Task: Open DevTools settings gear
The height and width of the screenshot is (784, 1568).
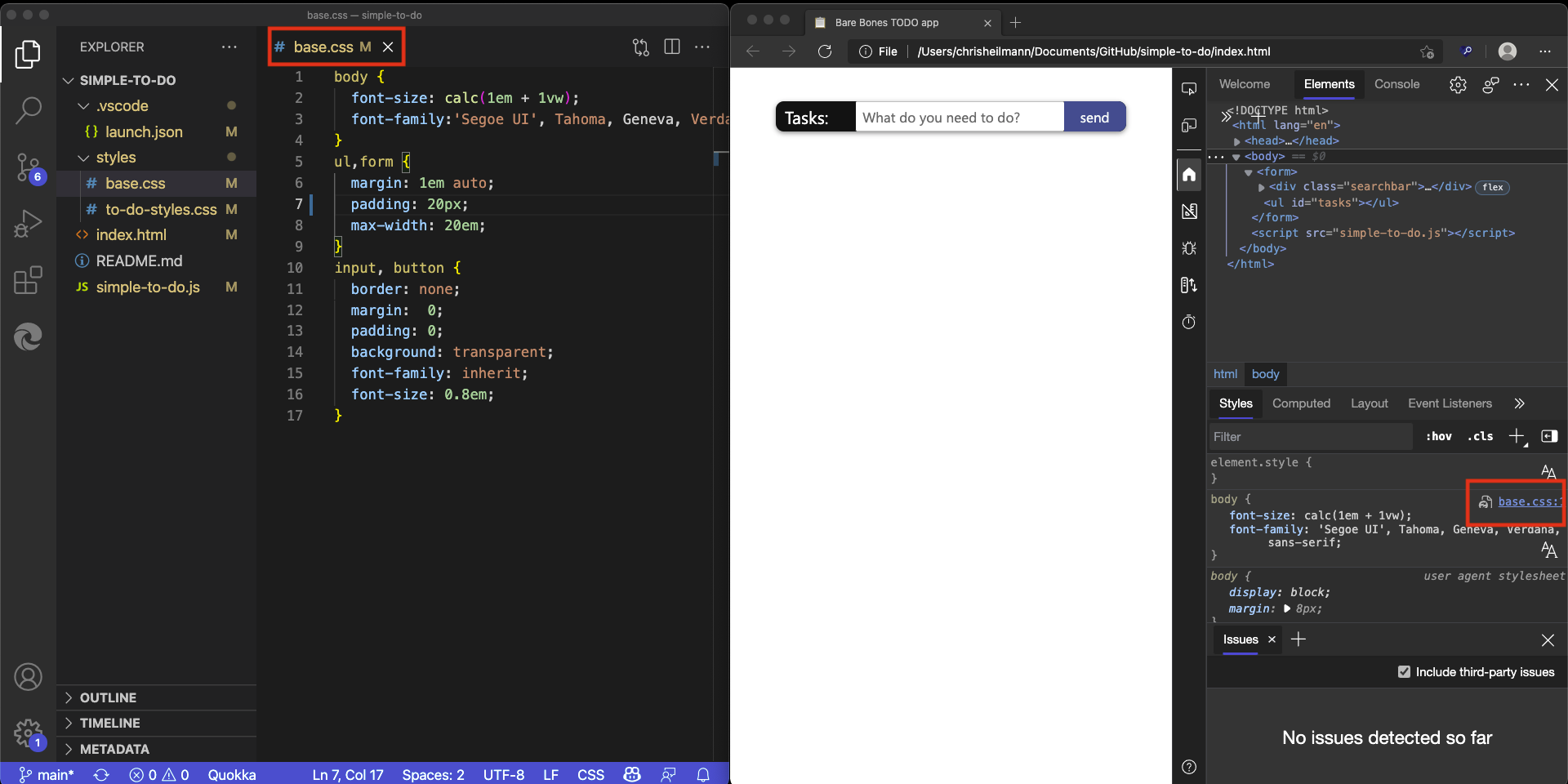Action: 1458,85
